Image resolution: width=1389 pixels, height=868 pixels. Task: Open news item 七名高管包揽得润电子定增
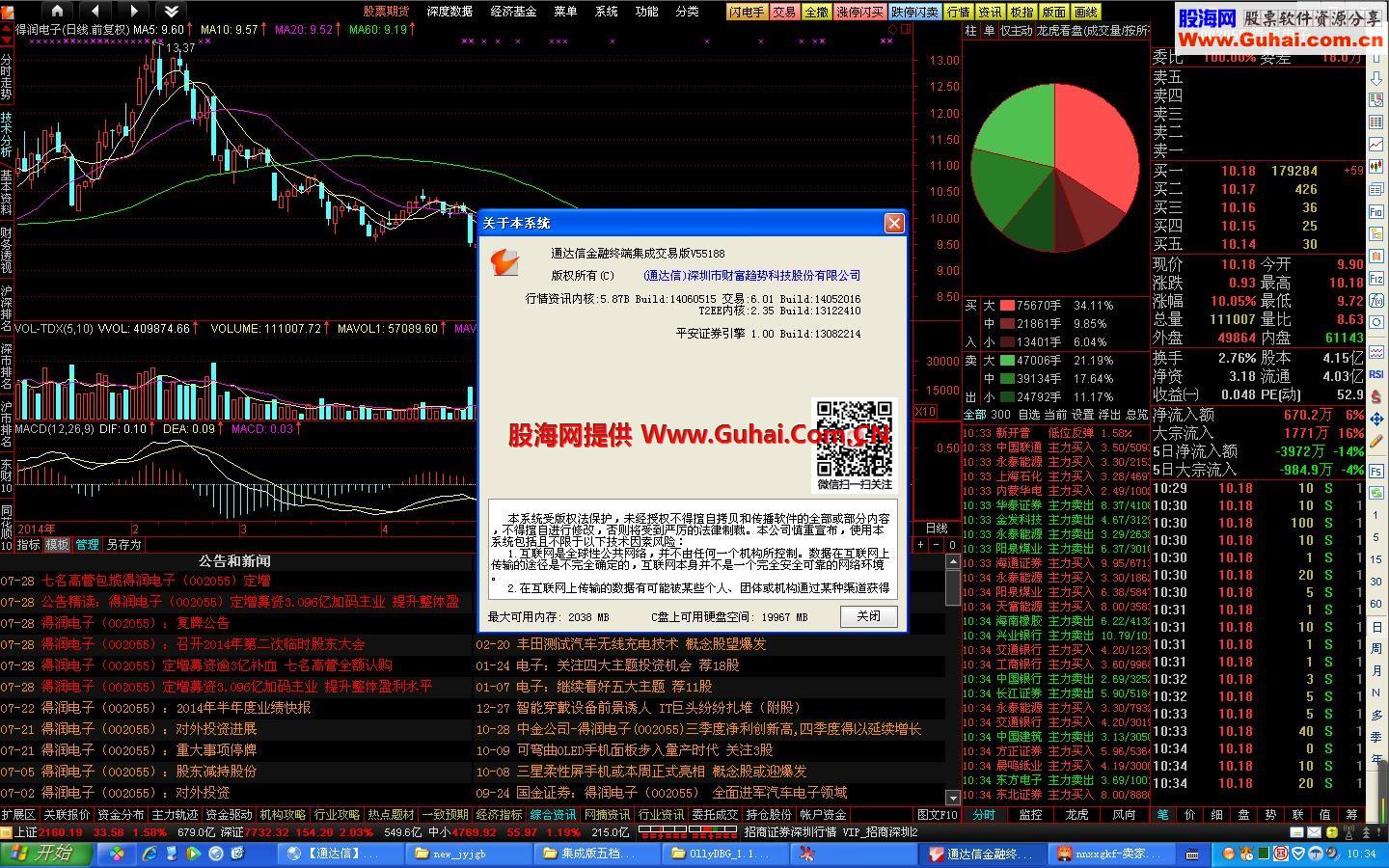tap(155, 581)
